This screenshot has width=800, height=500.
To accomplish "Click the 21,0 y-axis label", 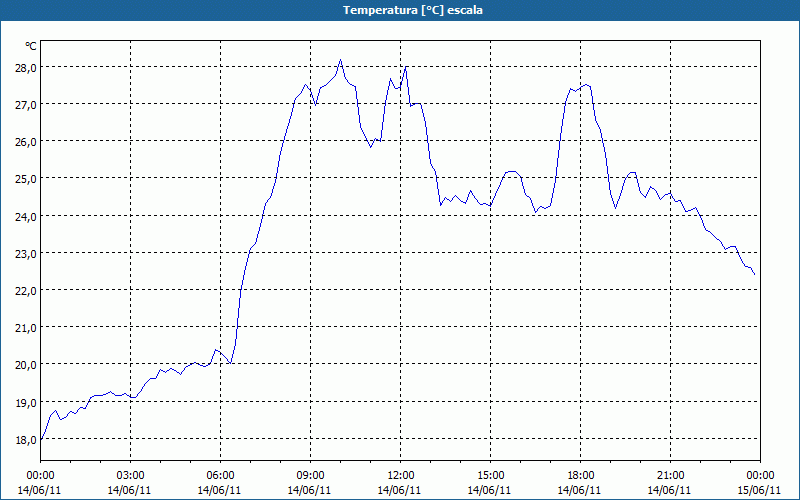I will 25,328.
